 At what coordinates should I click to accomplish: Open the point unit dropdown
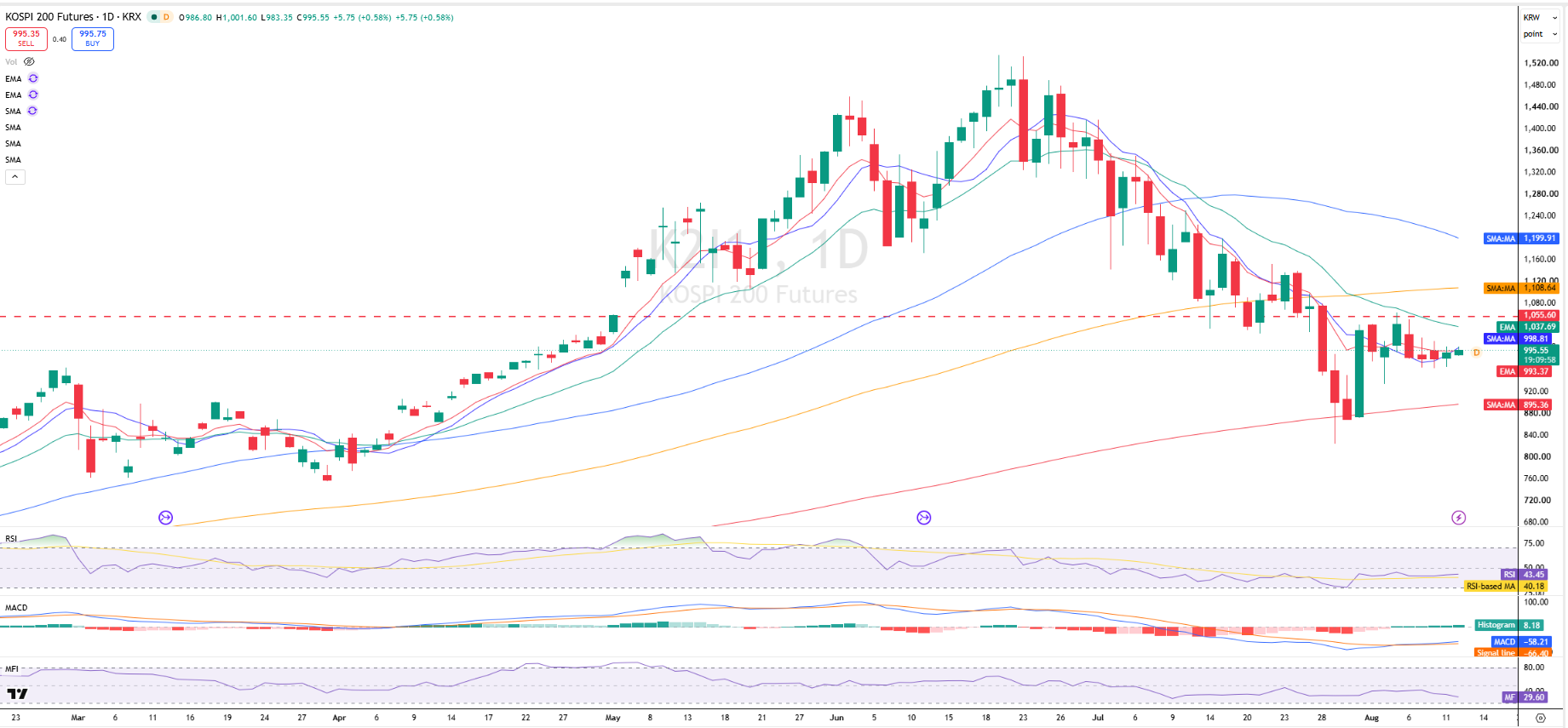point(1540,34)
